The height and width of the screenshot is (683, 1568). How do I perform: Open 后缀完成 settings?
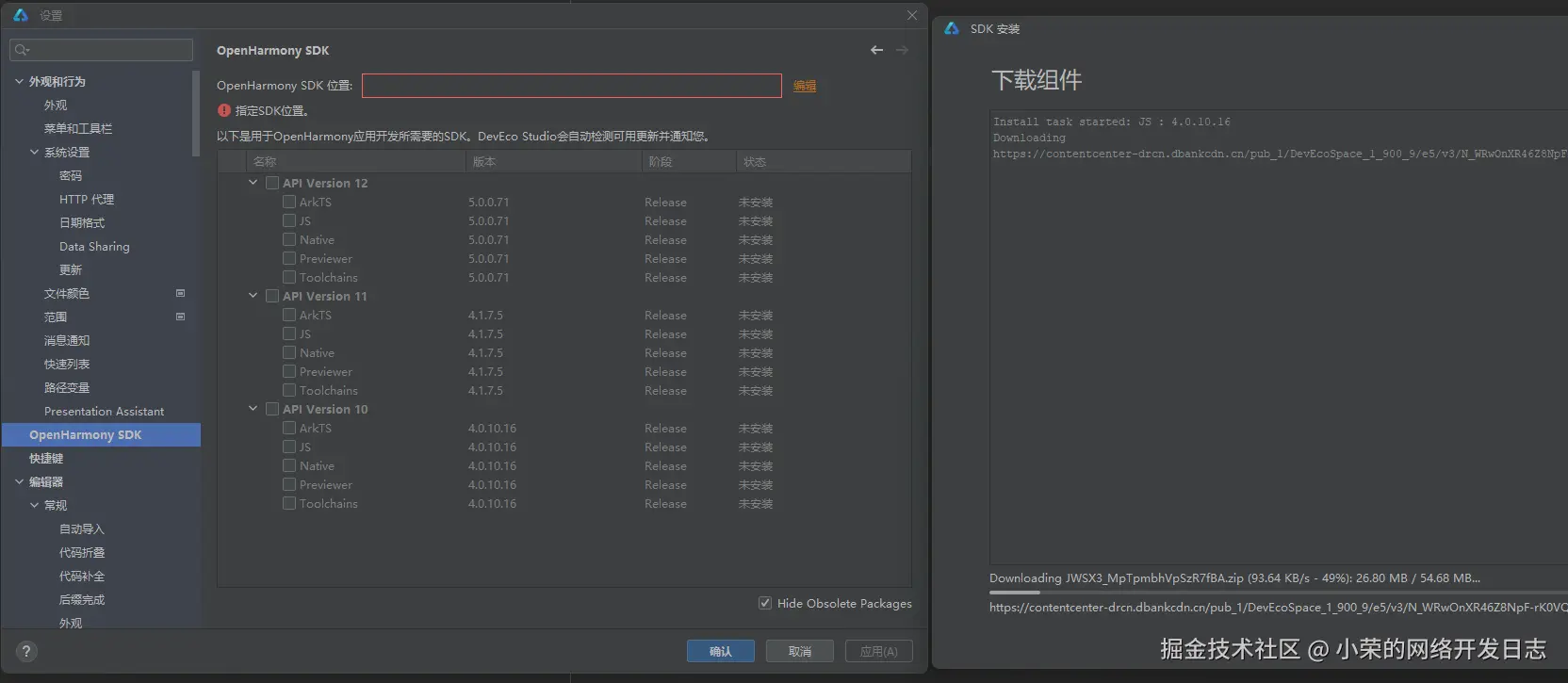82,599
